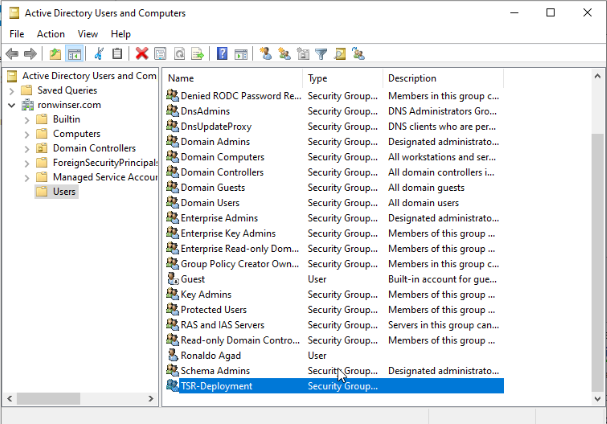Click the red Delete icon in toolbar
This screenshot has width=607, height=424.
[x=142, y=54]
